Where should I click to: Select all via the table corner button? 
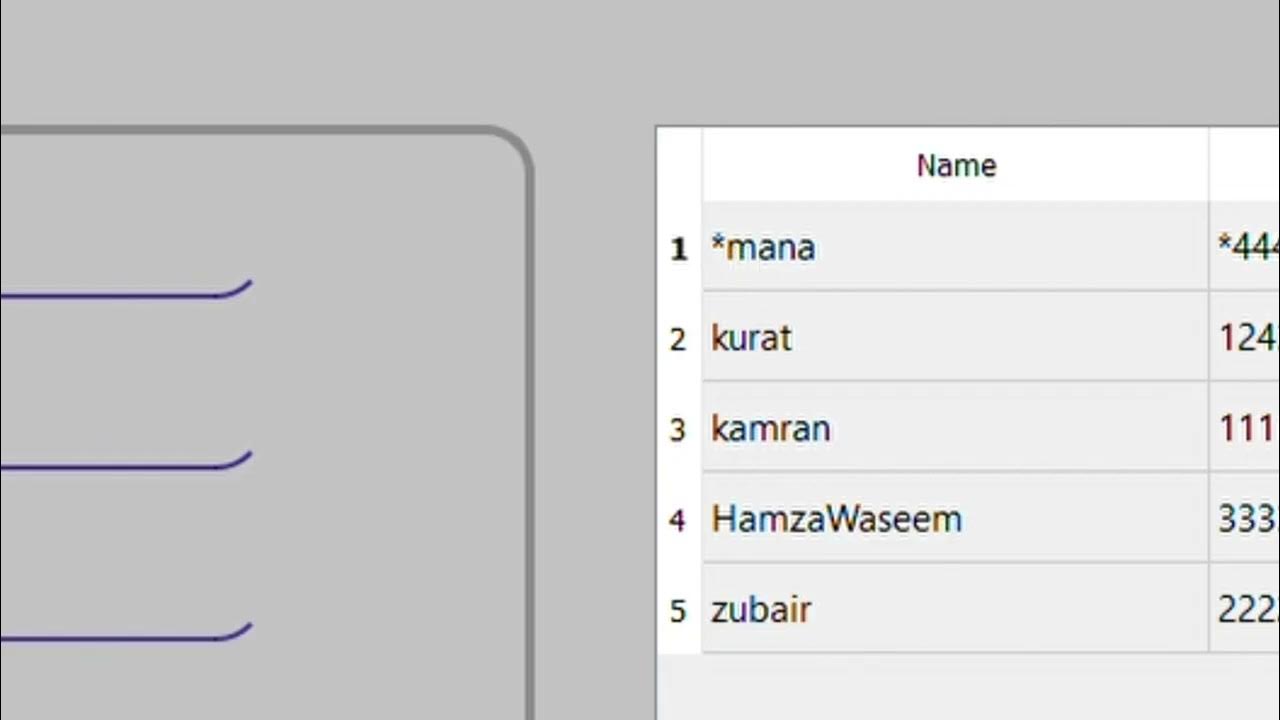pos(679,165)
